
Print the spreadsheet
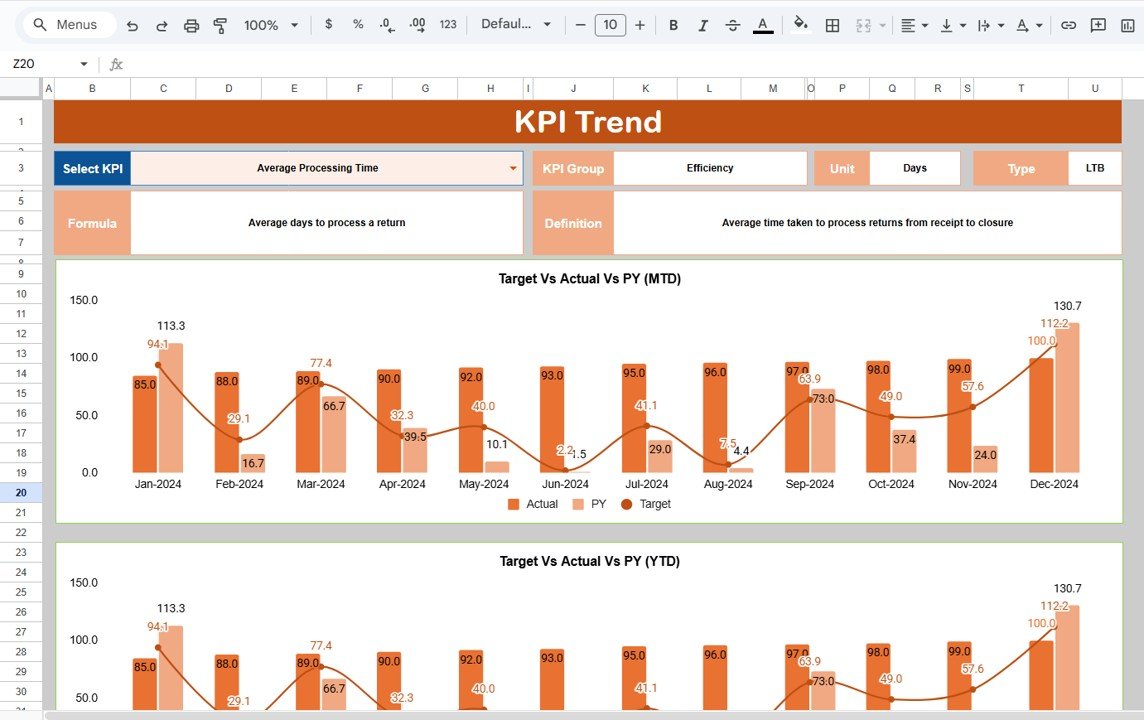[x=191, y=25]
